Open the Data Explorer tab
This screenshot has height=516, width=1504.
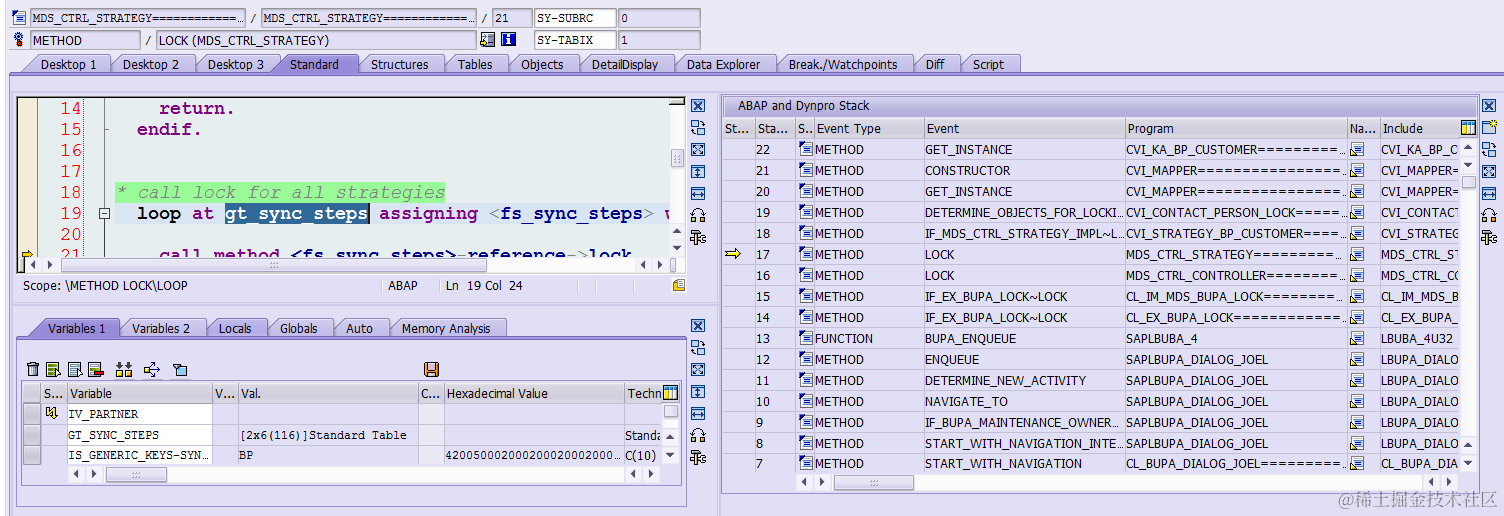tap(723, 64)
